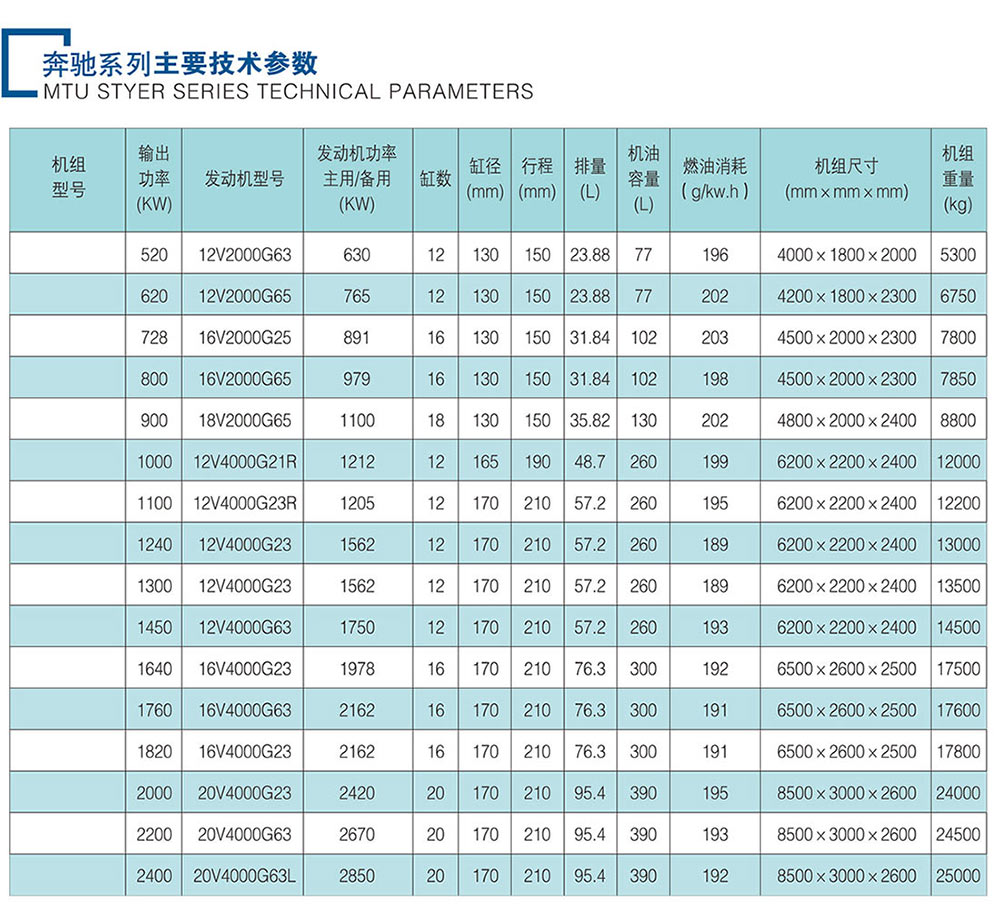Image resolution: width=1000 pixels, height=907 pixels.
Task: Select engine model 12V4000G63
Action: click(245, 628)
